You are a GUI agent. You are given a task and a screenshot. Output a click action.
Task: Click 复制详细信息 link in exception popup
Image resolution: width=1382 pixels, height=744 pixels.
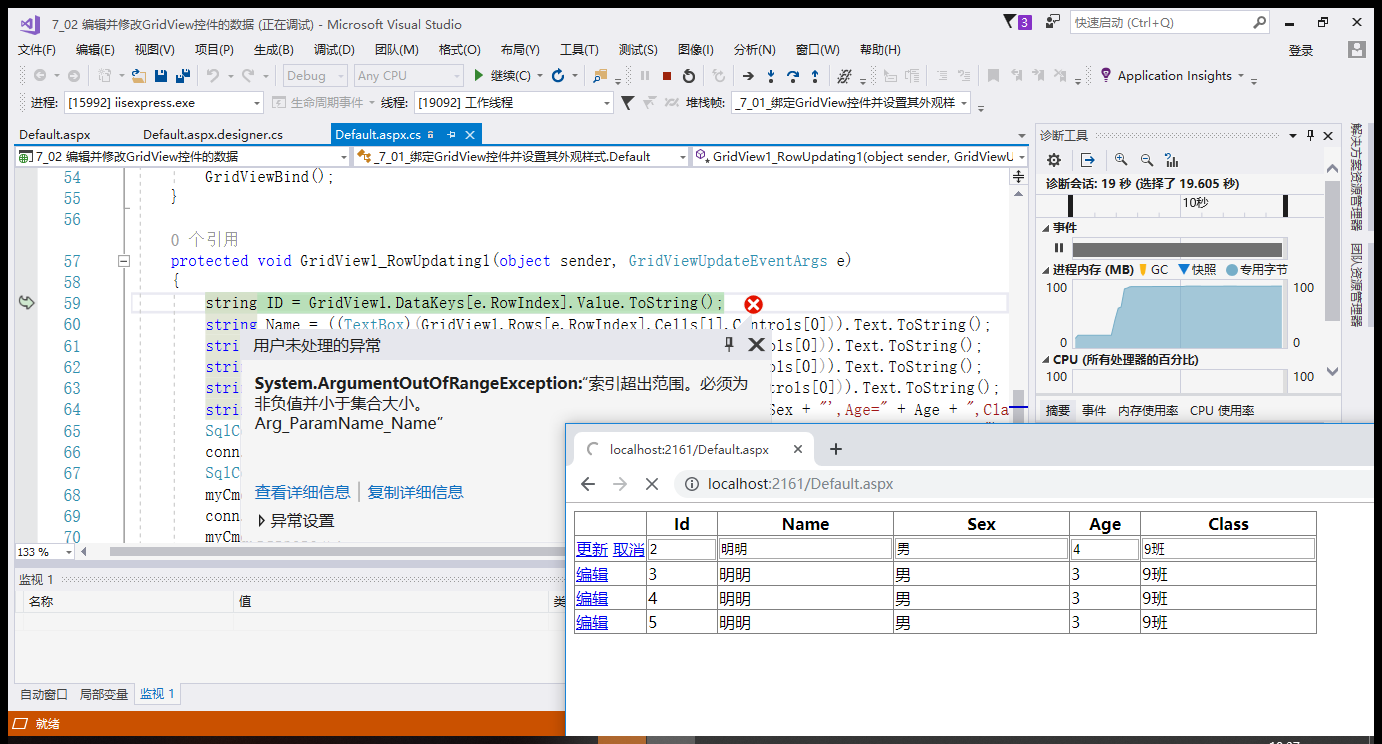click(x=416, y=492)
